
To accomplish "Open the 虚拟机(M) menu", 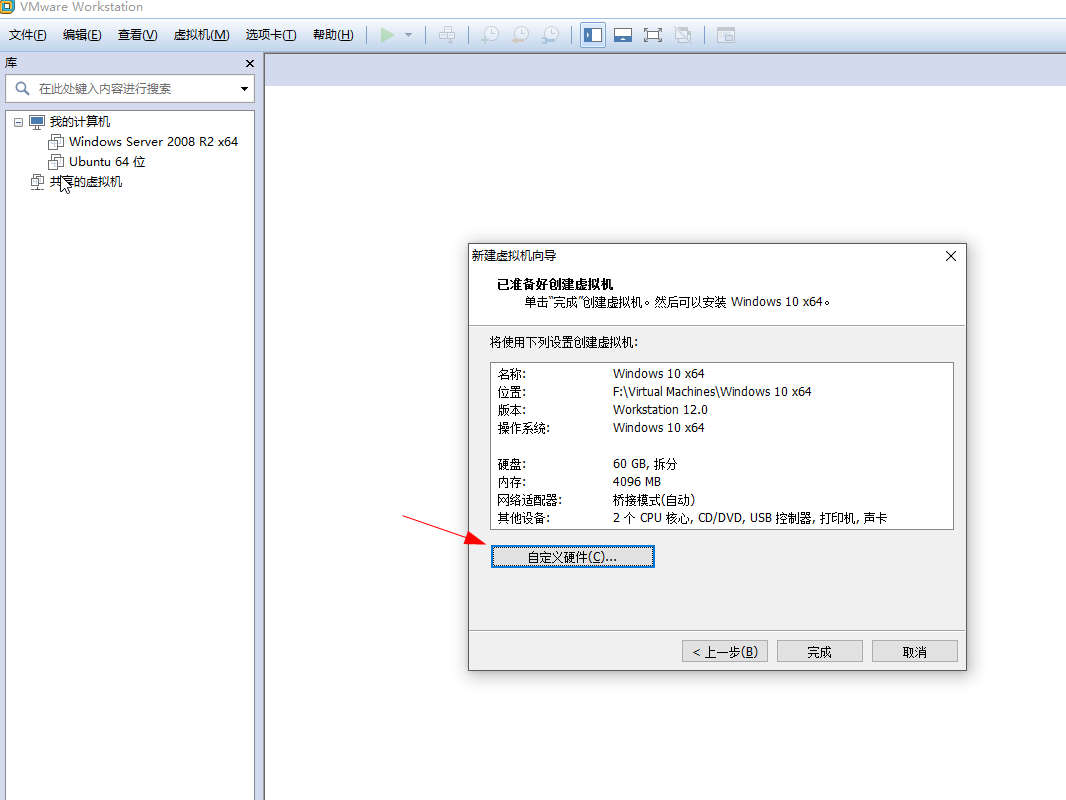I will (x=201, y=35).
